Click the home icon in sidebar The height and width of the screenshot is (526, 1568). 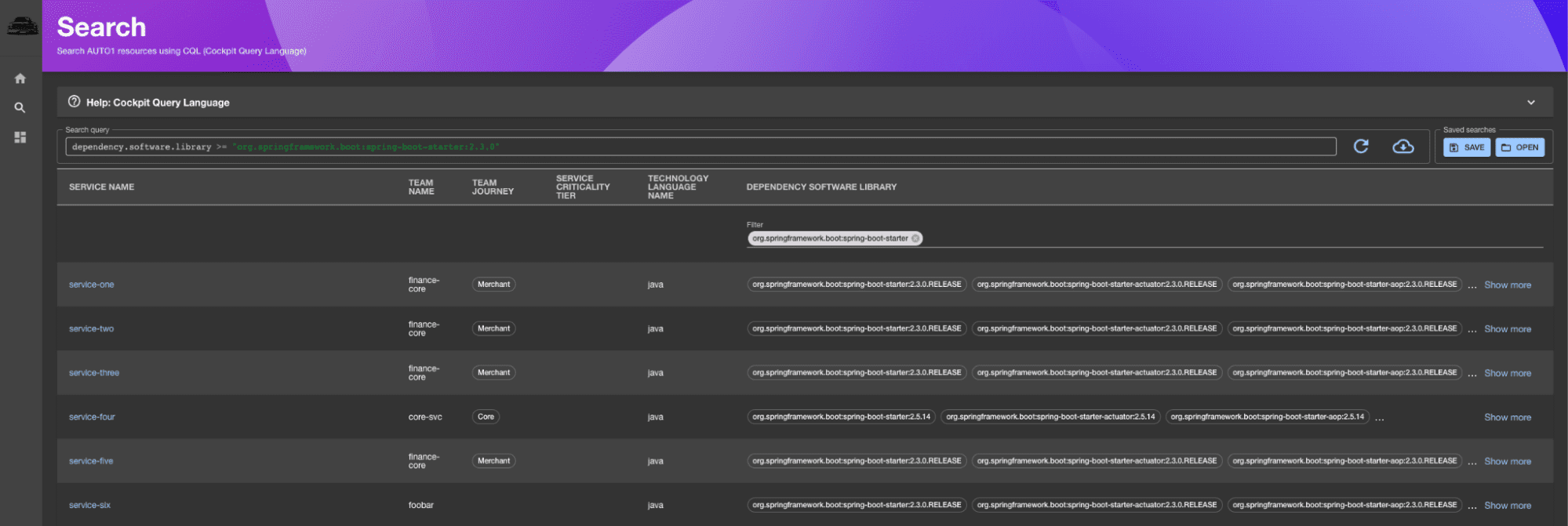tap(20, 78)
